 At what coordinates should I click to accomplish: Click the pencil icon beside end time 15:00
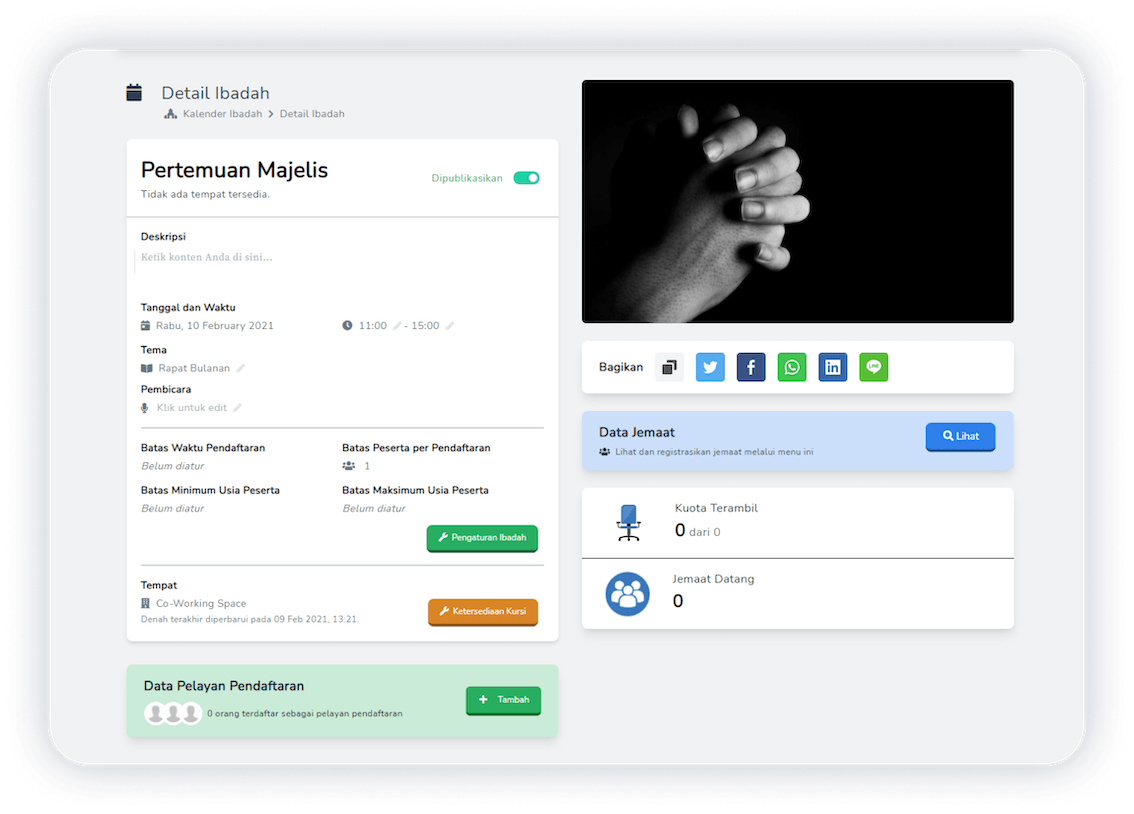[450, 326]
